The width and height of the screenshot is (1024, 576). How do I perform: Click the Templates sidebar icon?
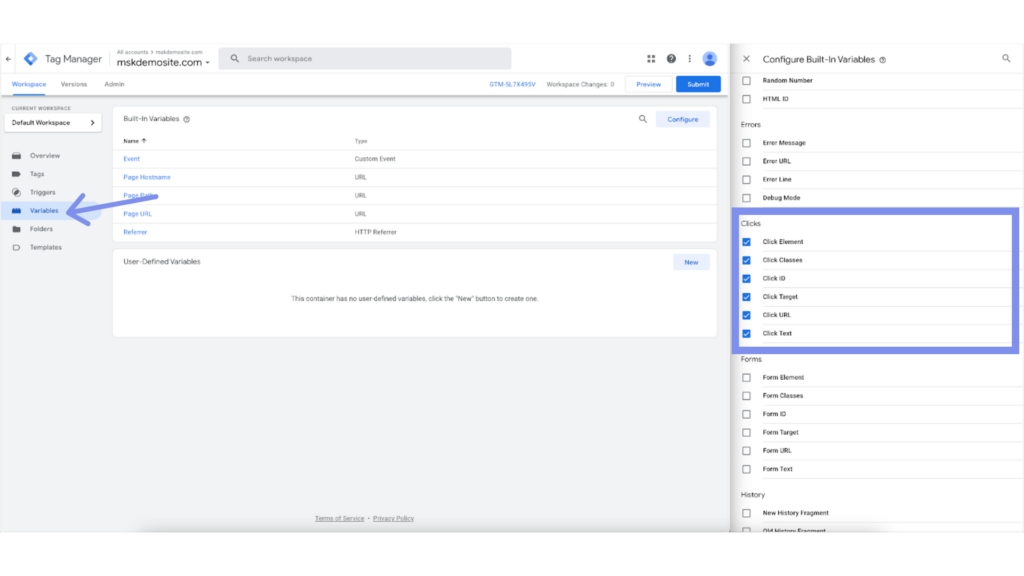pyautogui.click(x=16, y=247)
